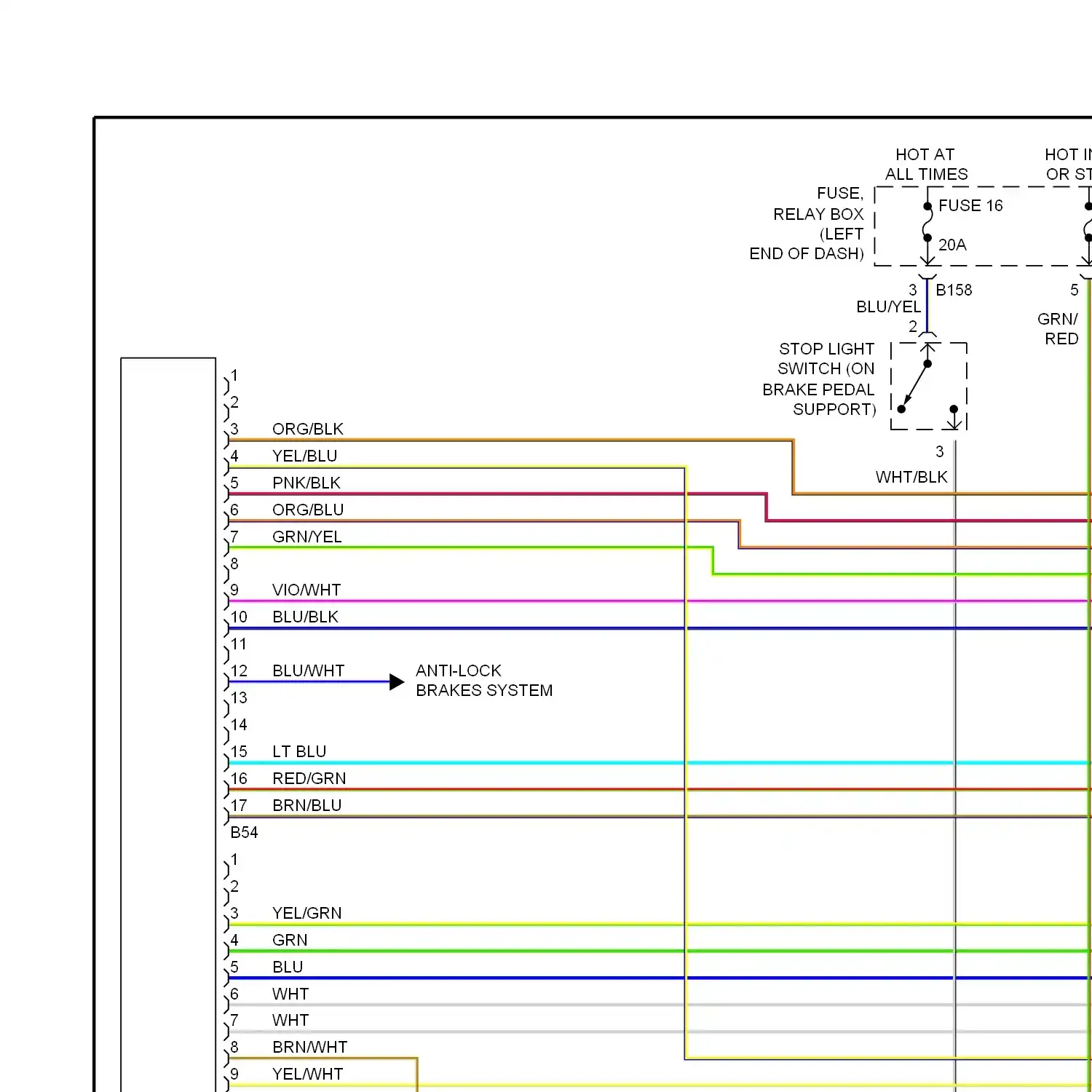Click the "YEL/WHT" wire label

coord(308,1075)
